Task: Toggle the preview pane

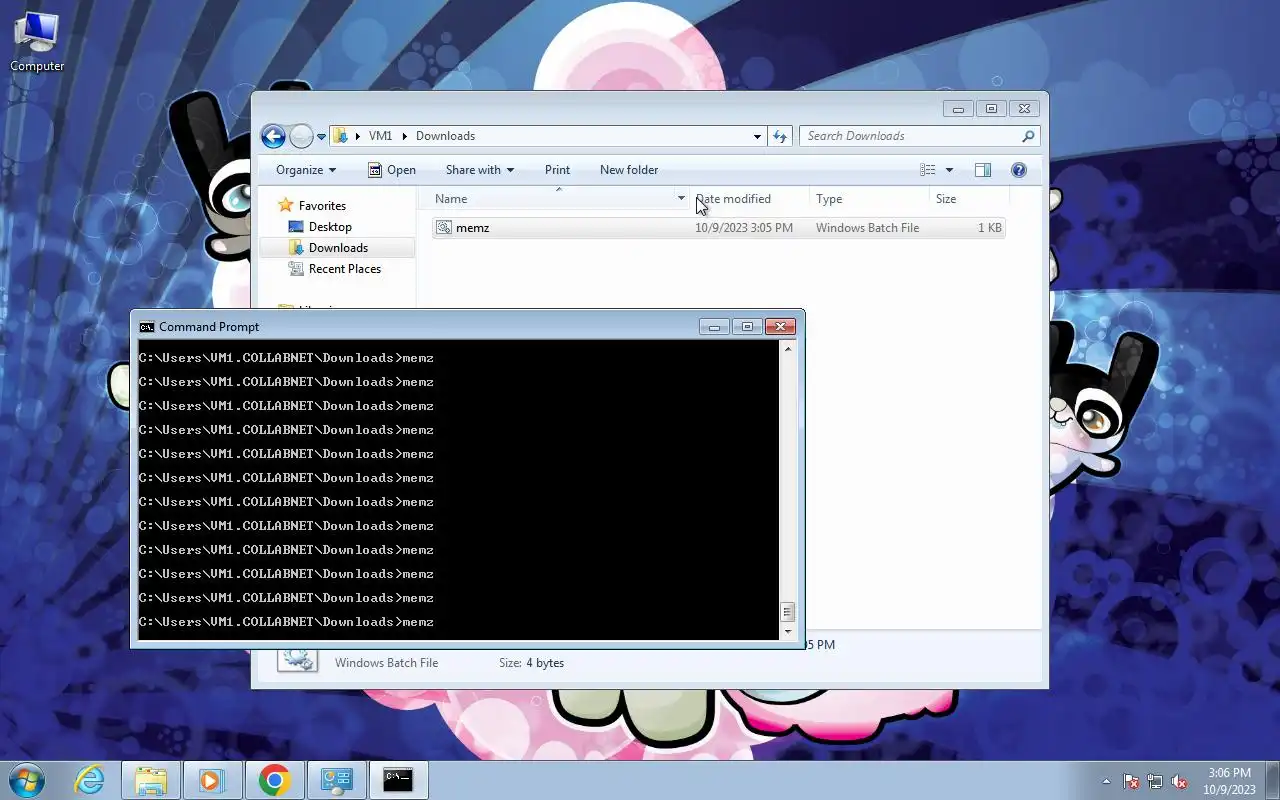Action: coord(983,170)
